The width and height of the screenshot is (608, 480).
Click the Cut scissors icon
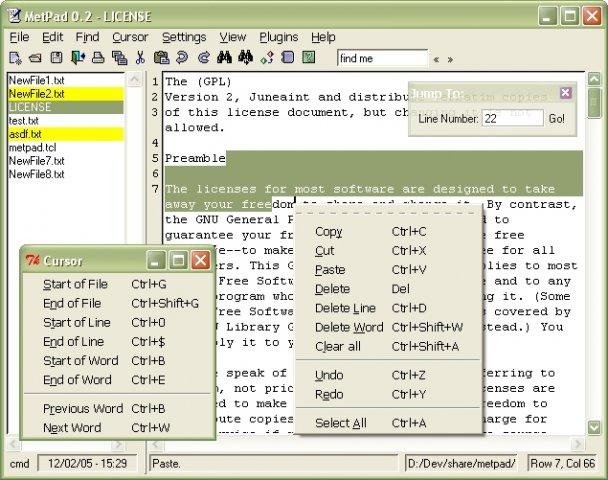point(140,58)
